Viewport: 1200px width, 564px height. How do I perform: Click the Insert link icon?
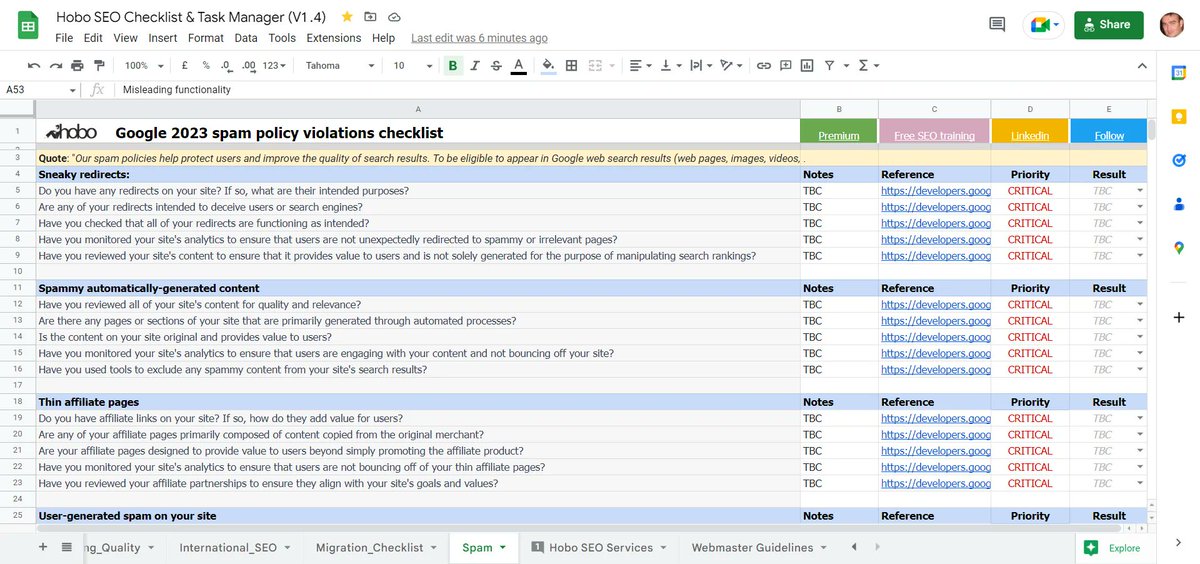(763, 66)
